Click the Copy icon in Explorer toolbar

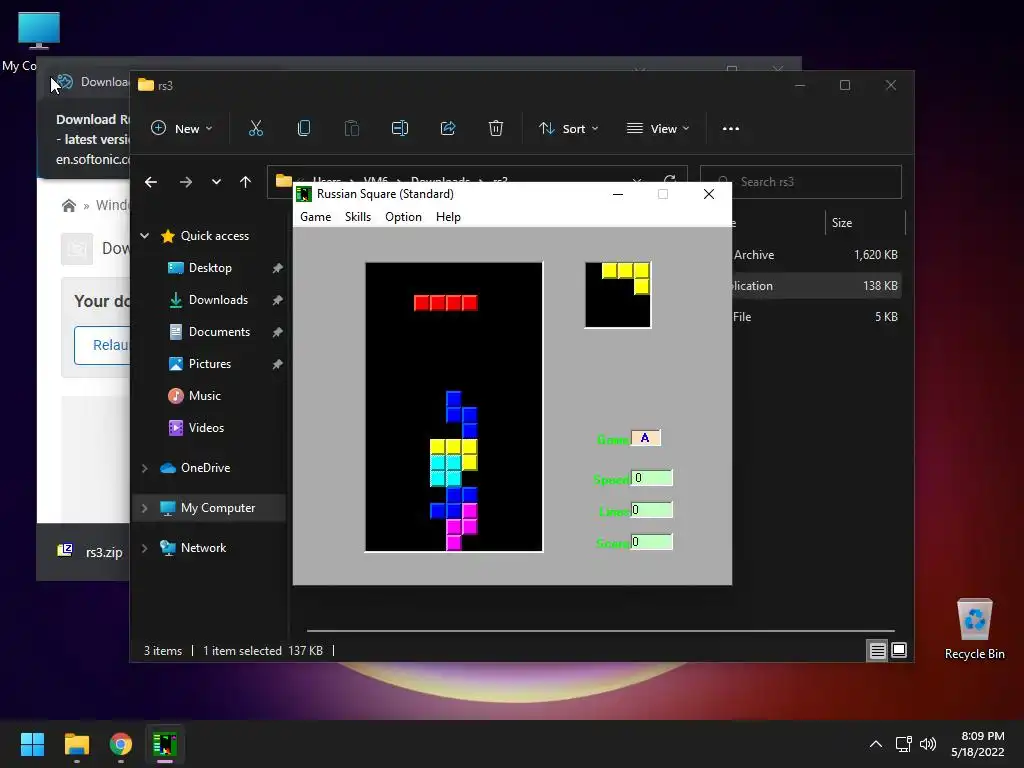(x=304, y=129)
